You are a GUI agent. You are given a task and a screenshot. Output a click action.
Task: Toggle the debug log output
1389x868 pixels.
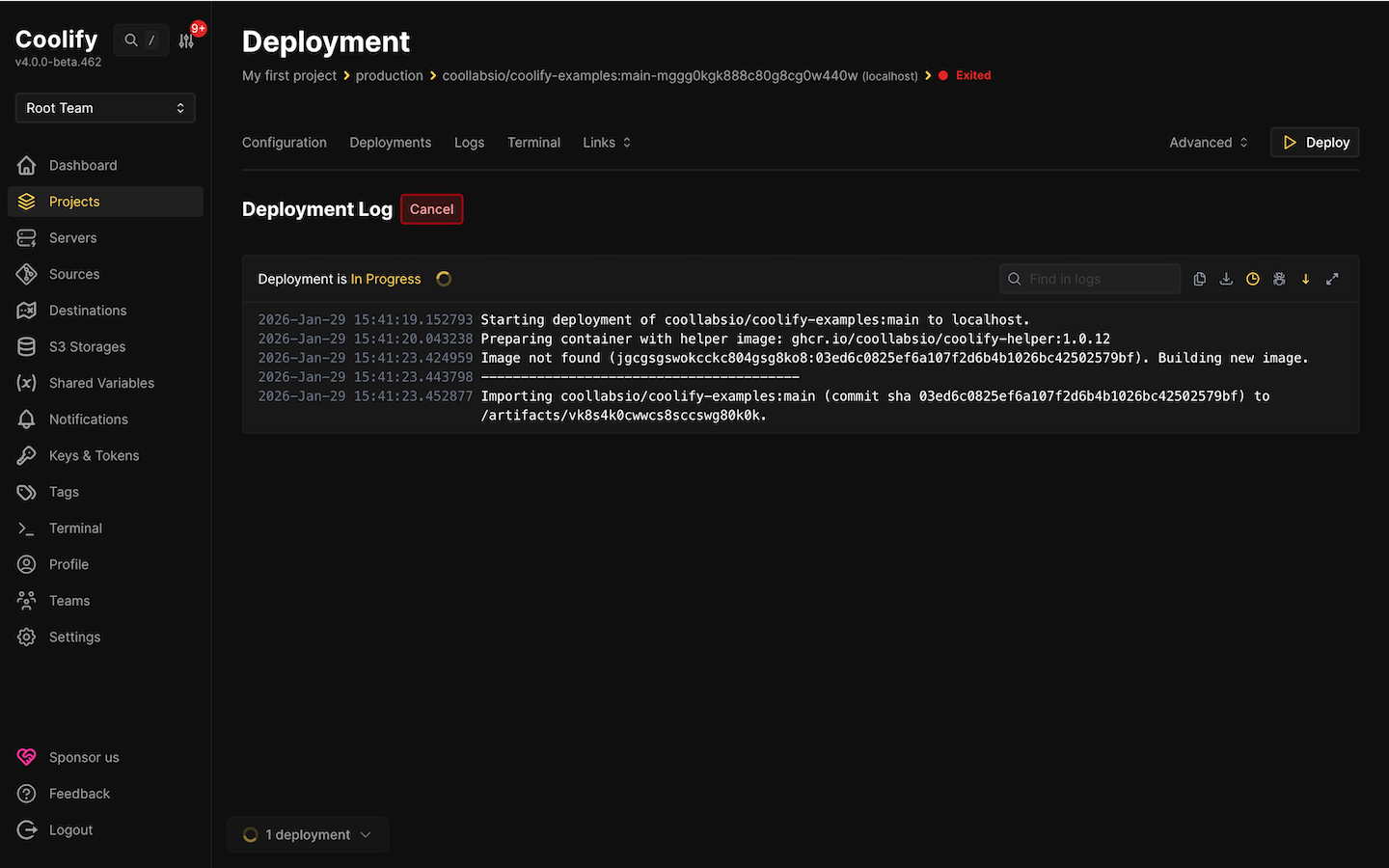coord(1279,279)
